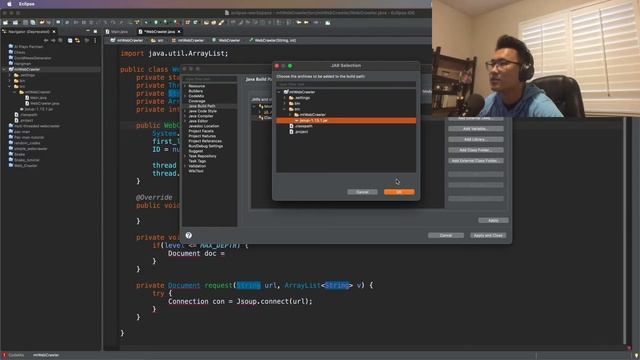Image resolution: width=640 pixels, height=360 pixels.
Task: Select .classpath in JAR Selection dialog
Action: coord(301,126)
